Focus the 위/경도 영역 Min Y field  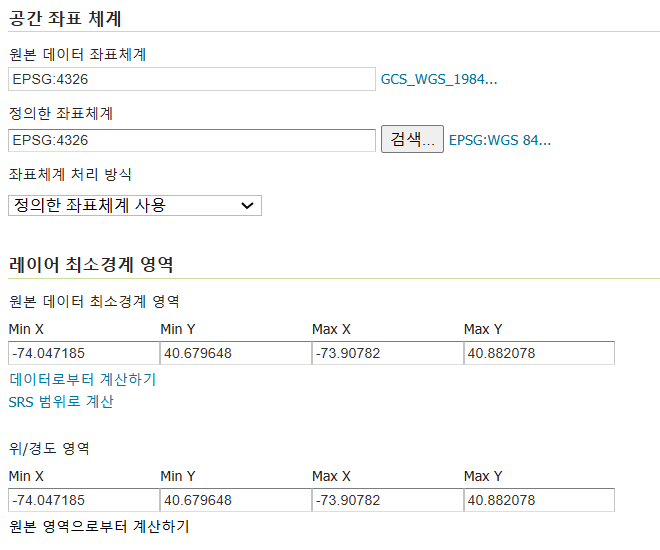click(x=236, y=500)
